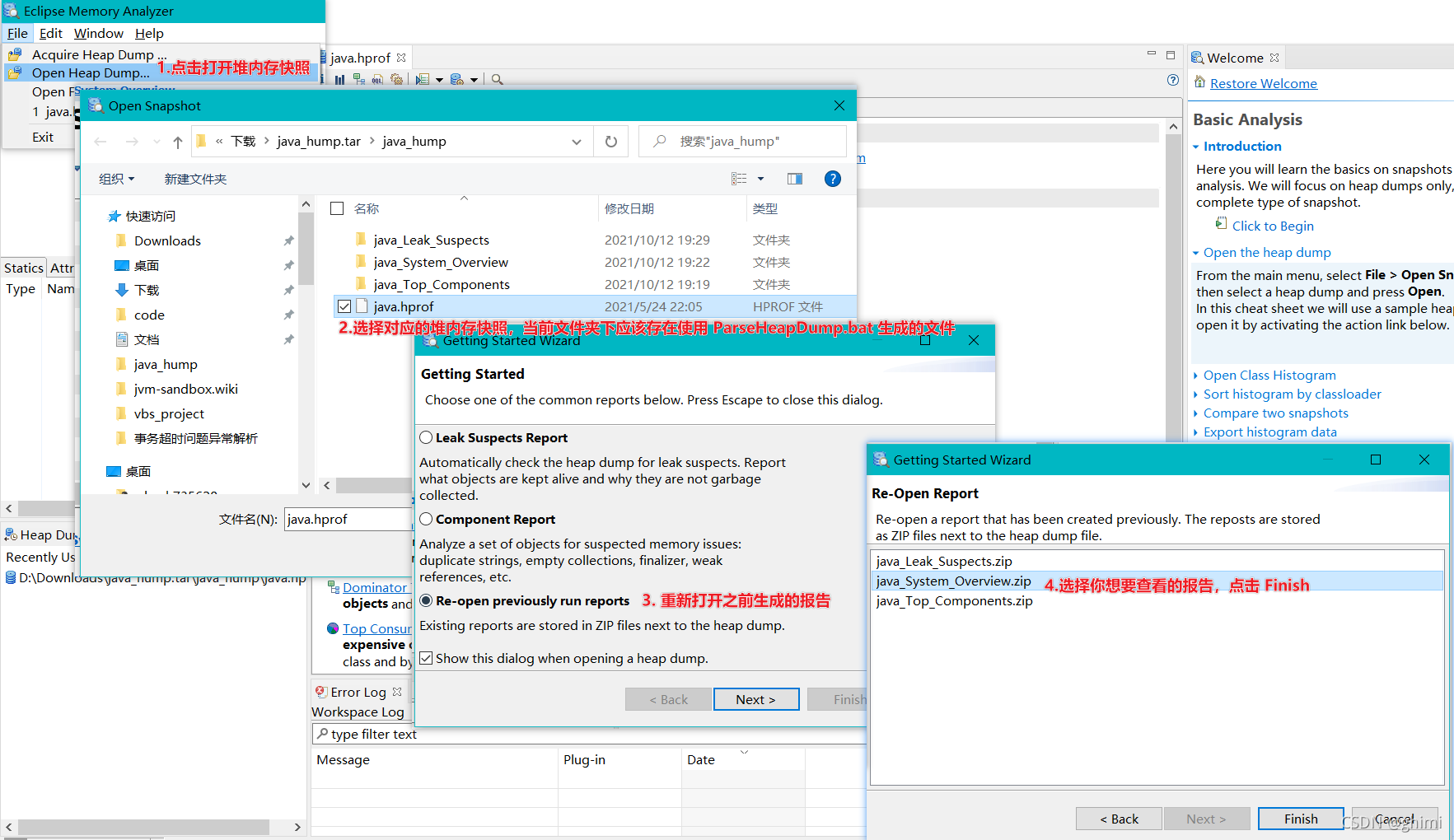Viewport: 1454px width, 840px height.
Task: Open the run report dropdown arrow
Action: tap(439, 80)
